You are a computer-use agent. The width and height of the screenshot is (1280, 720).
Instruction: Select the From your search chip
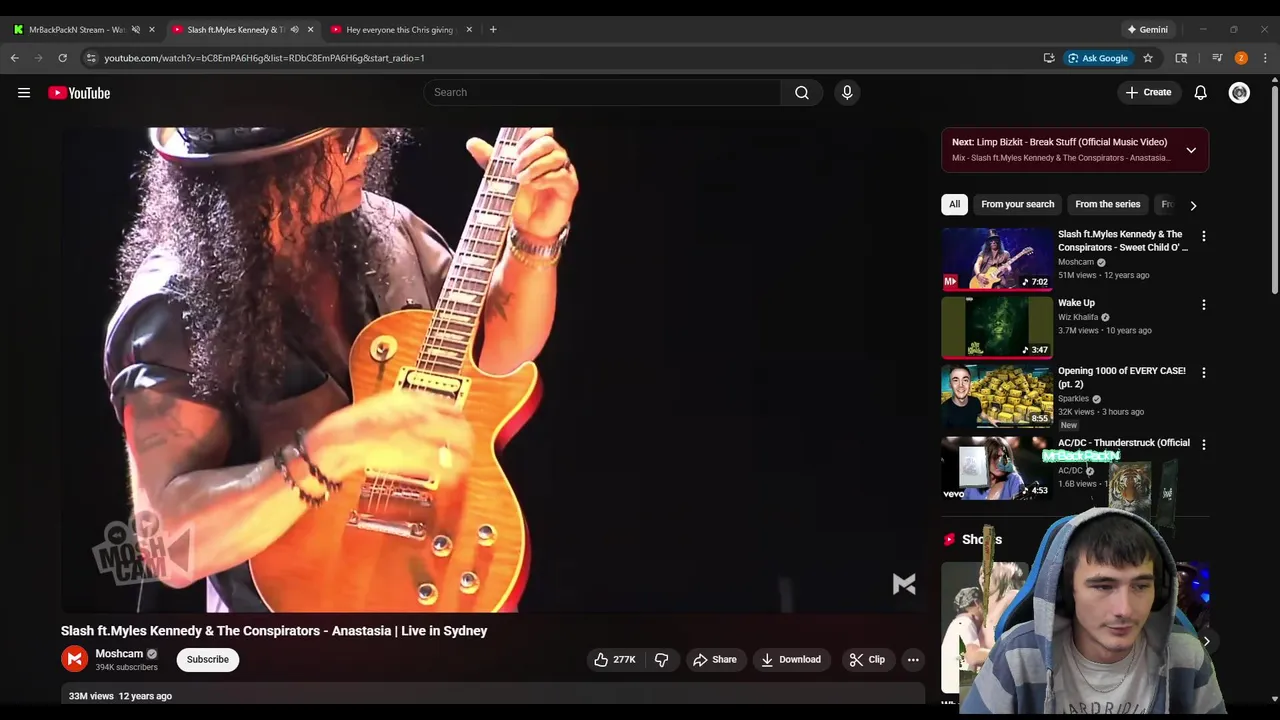point(1018,204)
